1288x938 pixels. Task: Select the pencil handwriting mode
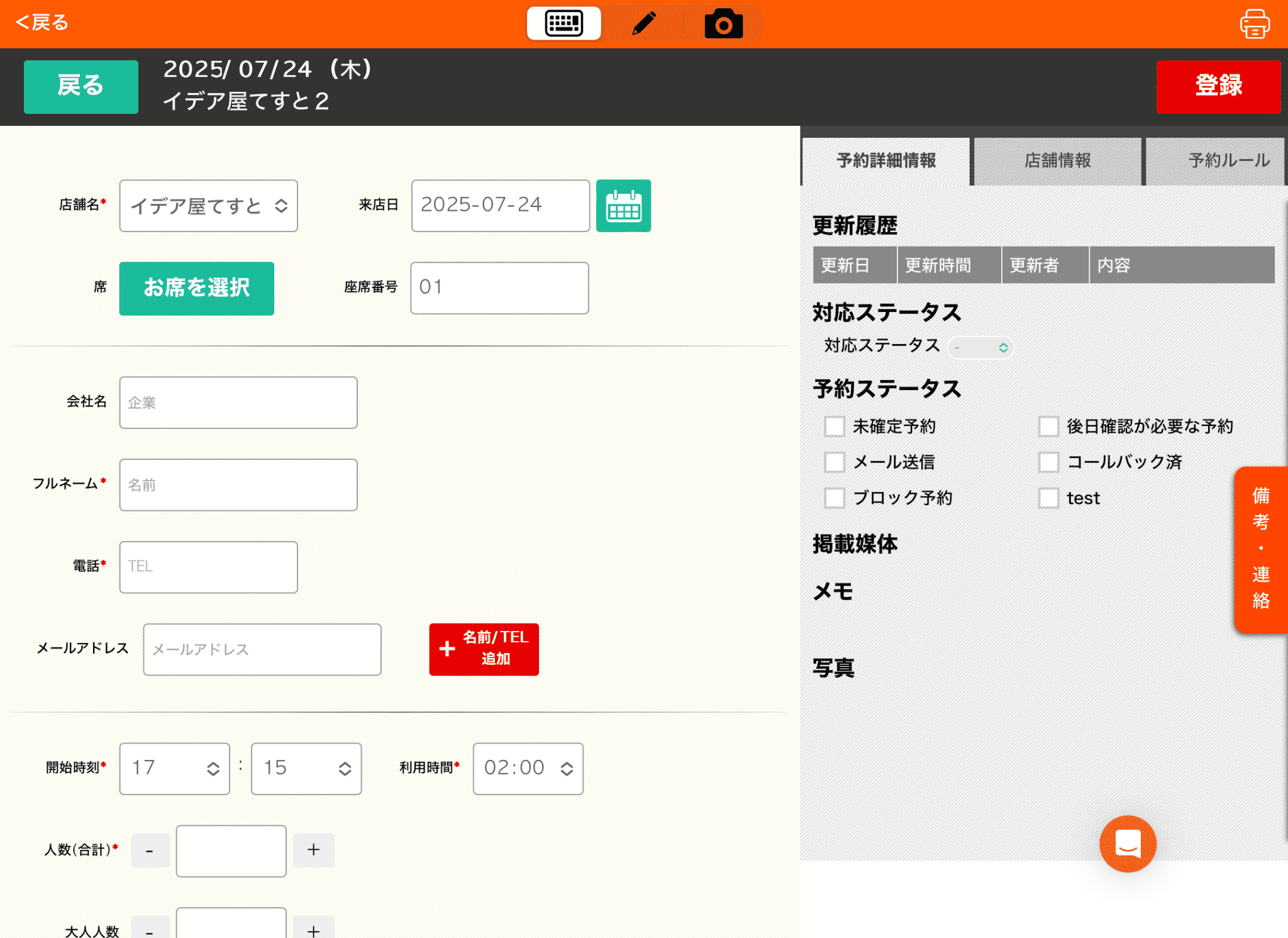(643, 24)
